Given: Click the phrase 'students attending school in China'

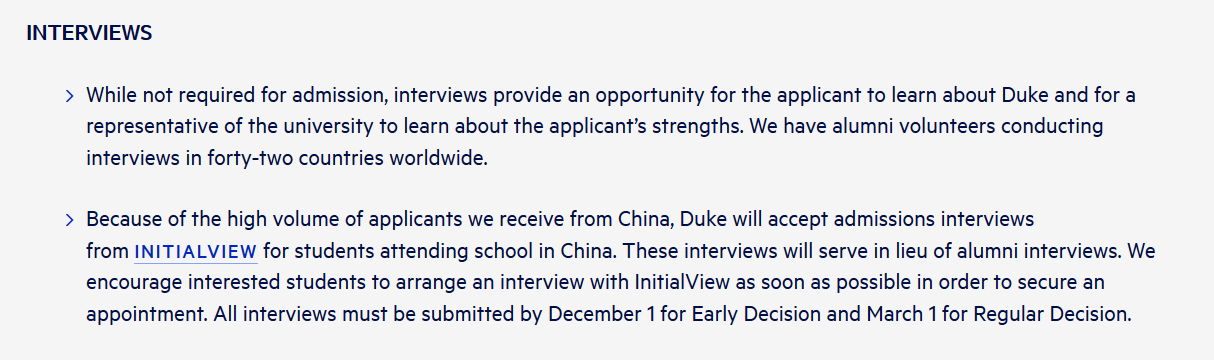Looking at the screenshot, I should (452, 250).
